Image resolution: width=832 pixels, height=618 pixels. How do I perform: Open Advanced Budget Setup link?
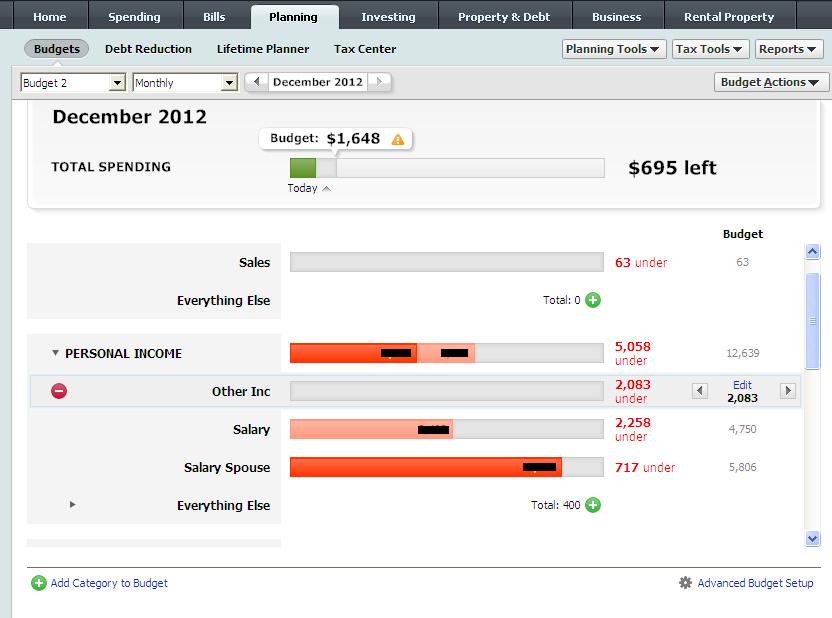click(755, 583)
